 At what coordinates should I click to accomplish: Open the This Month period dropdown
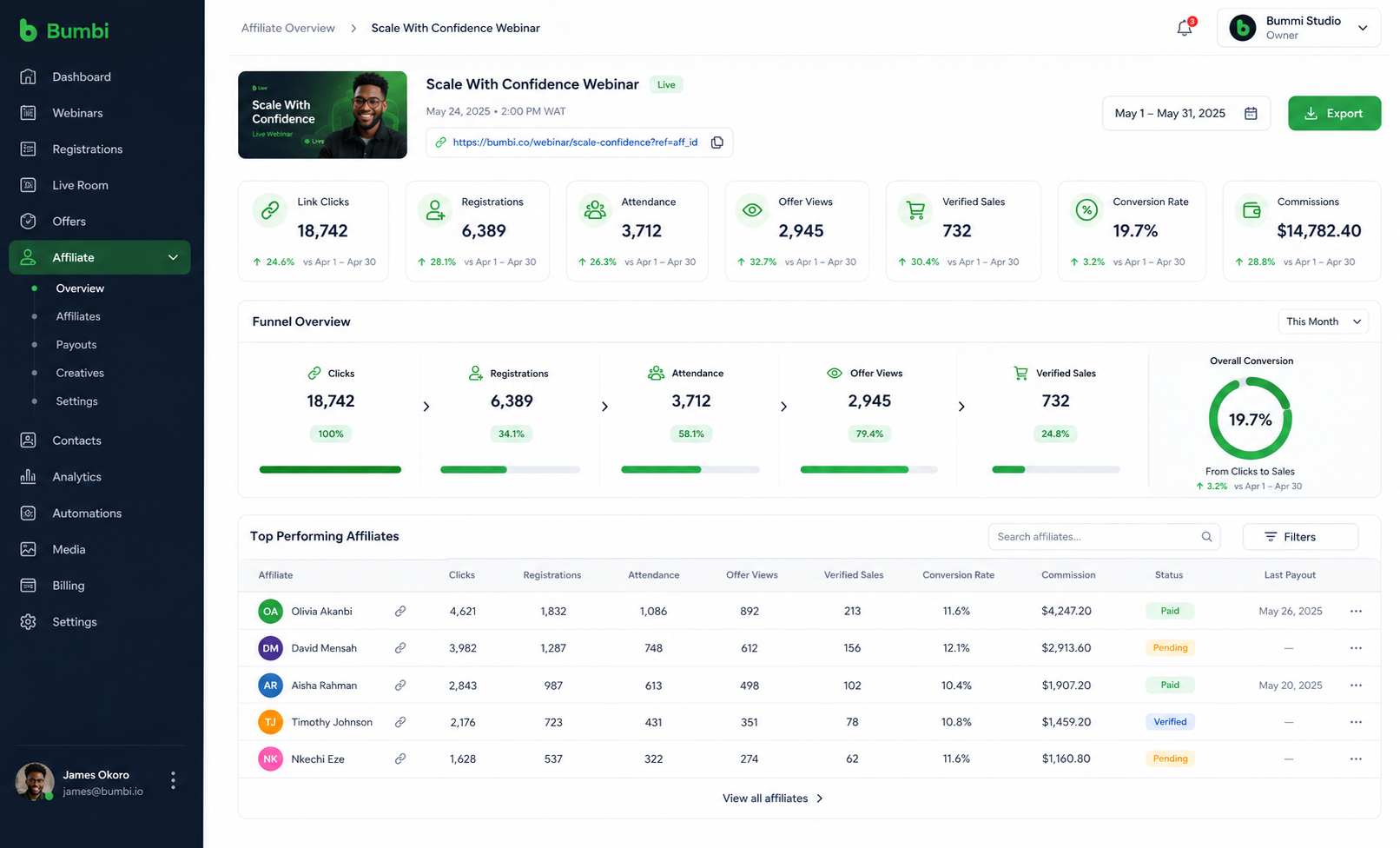(x=1323, y=321)
